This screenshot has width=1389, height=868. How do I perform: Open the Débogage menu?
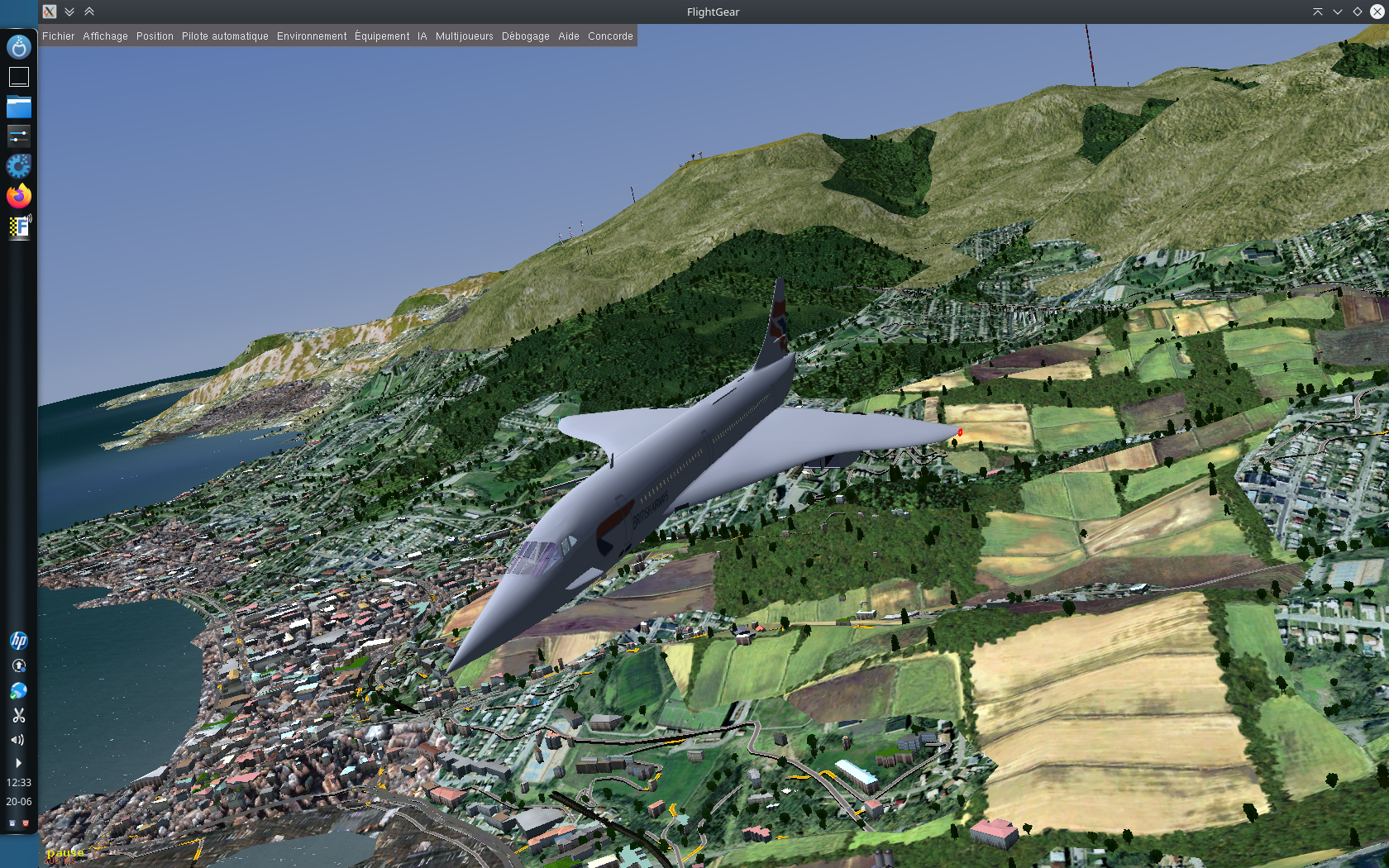pos(526,36)
